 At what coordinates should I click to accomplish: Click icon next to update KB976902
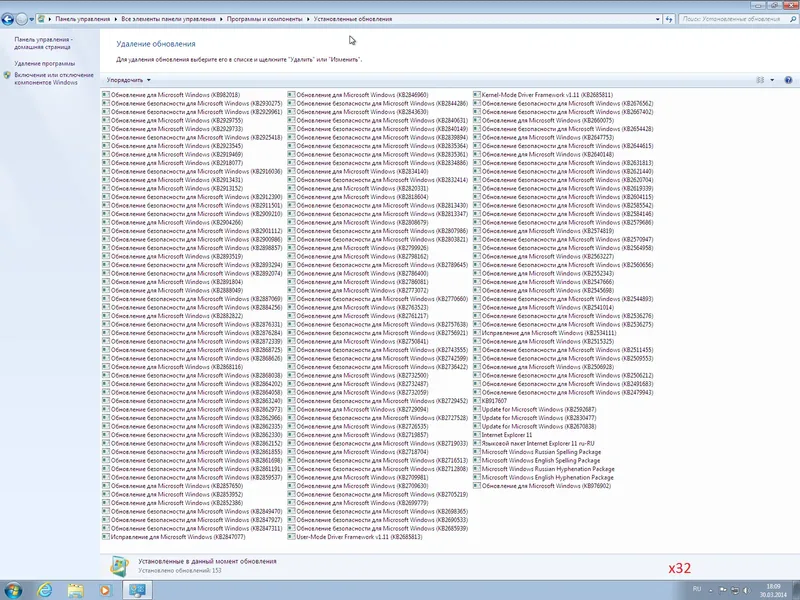(x=477, y=486)
